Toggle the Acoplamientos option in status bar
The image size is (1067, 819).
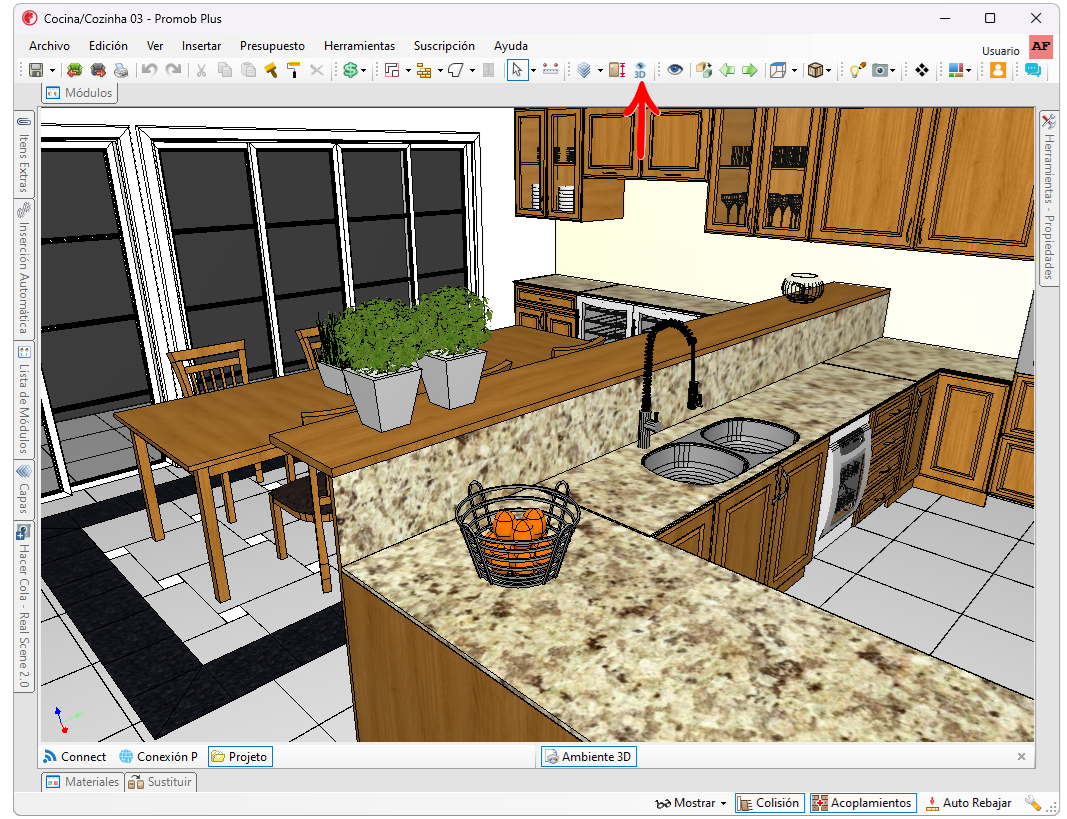[863, 803]
